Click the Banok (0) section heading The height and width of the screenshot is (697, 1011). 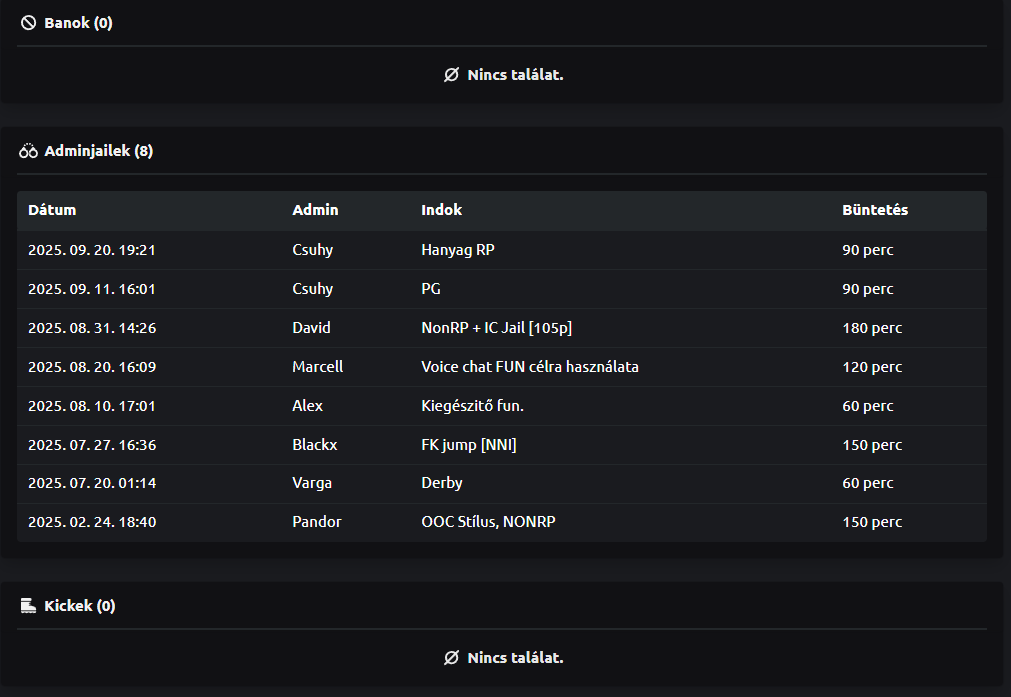tap(78, 23)
